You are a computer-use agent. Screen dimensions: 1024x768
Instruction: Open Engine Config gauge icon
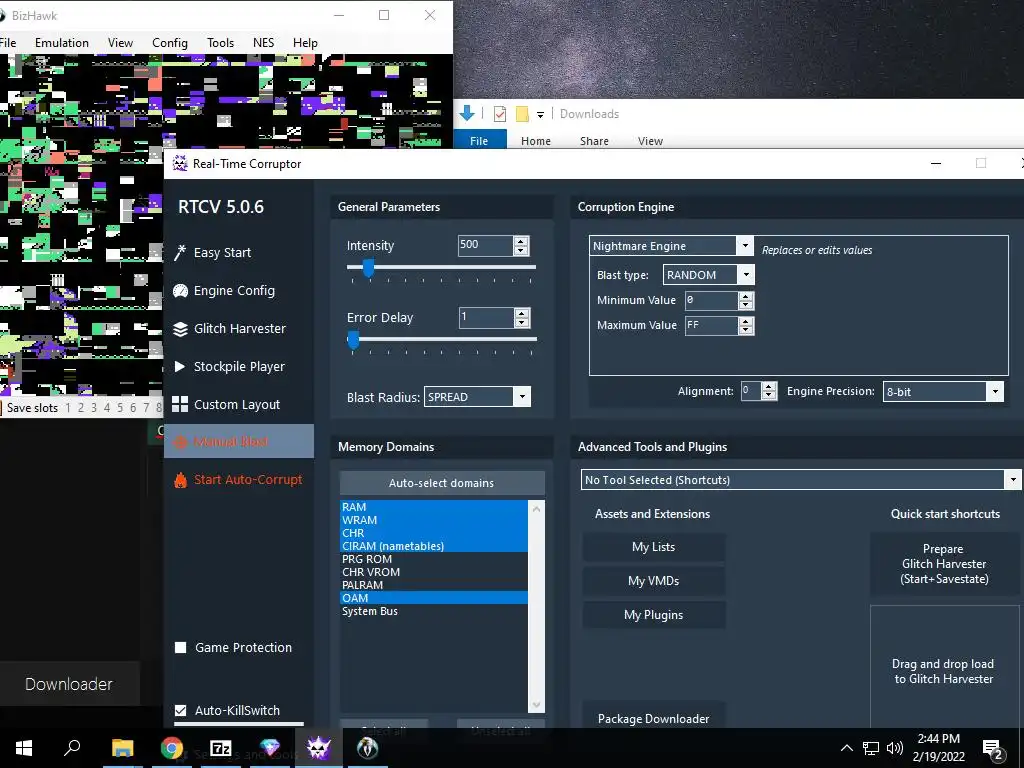(180, 291)
